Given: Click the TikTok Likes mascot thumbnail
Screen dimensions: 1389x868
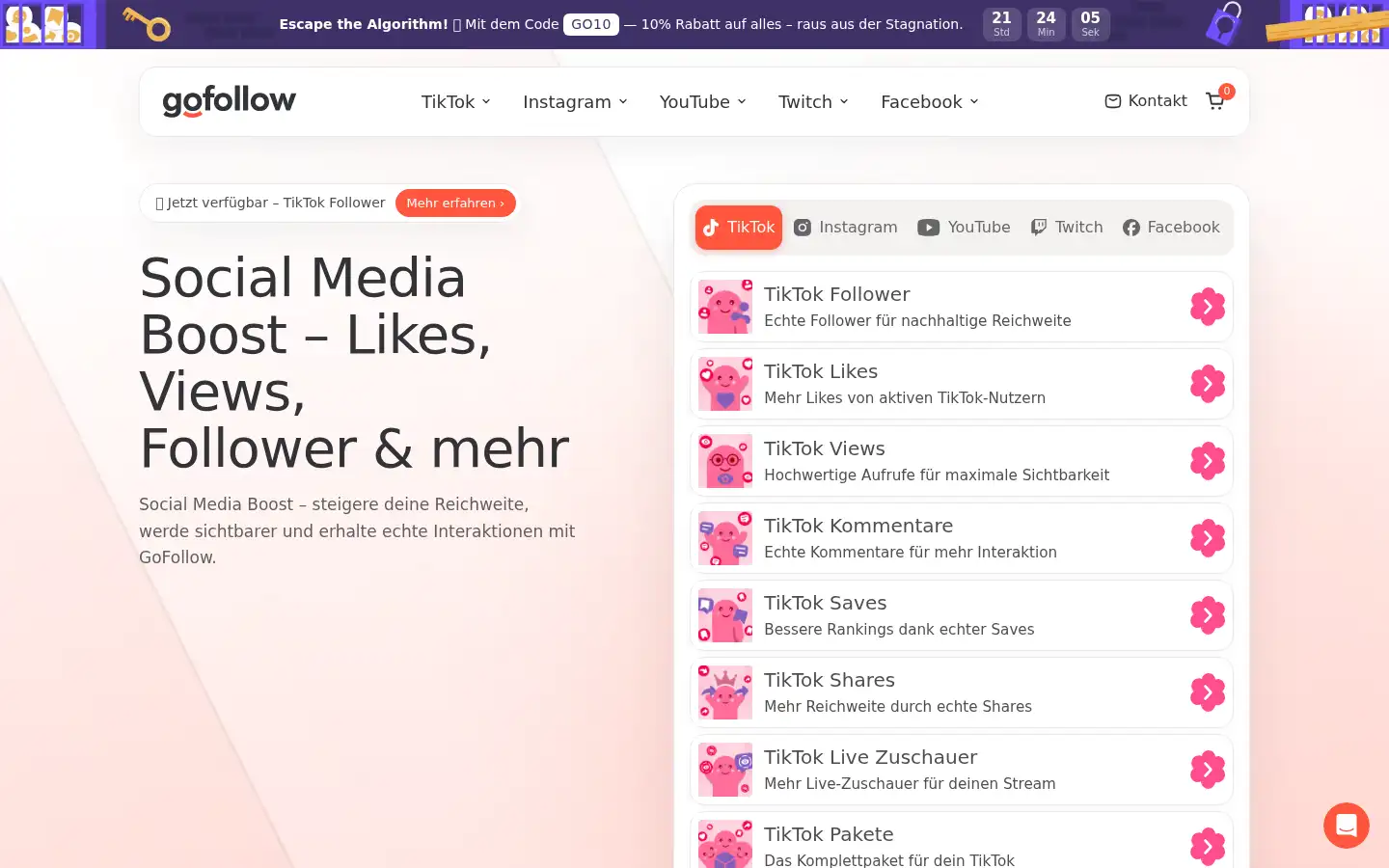Looking at the screenshot, I should tap(725, 384).
